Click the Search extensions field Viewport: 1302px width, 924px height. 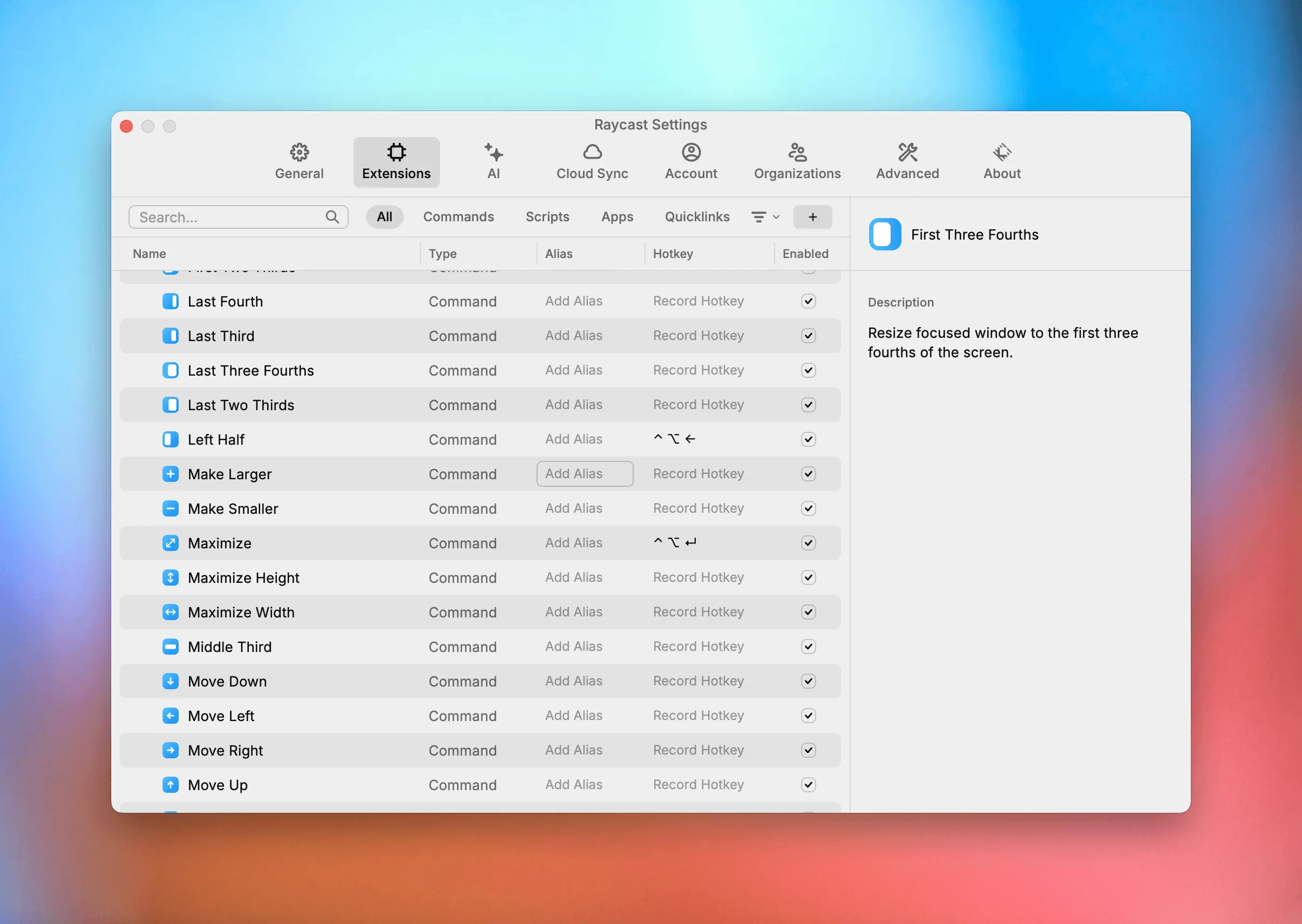click(x=238, y=217)
